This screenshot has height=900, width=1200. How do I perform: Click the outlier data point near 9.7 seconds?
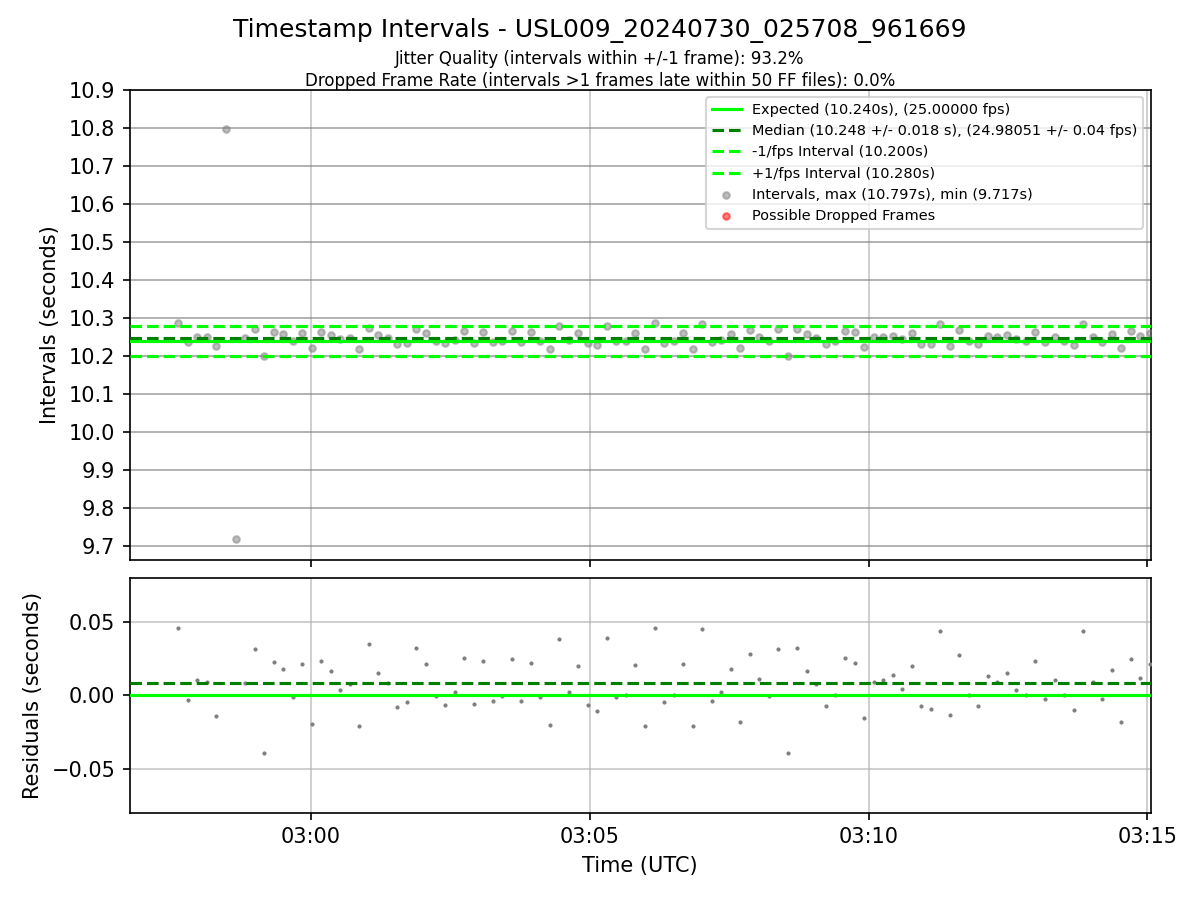click(x=236, y=539)
